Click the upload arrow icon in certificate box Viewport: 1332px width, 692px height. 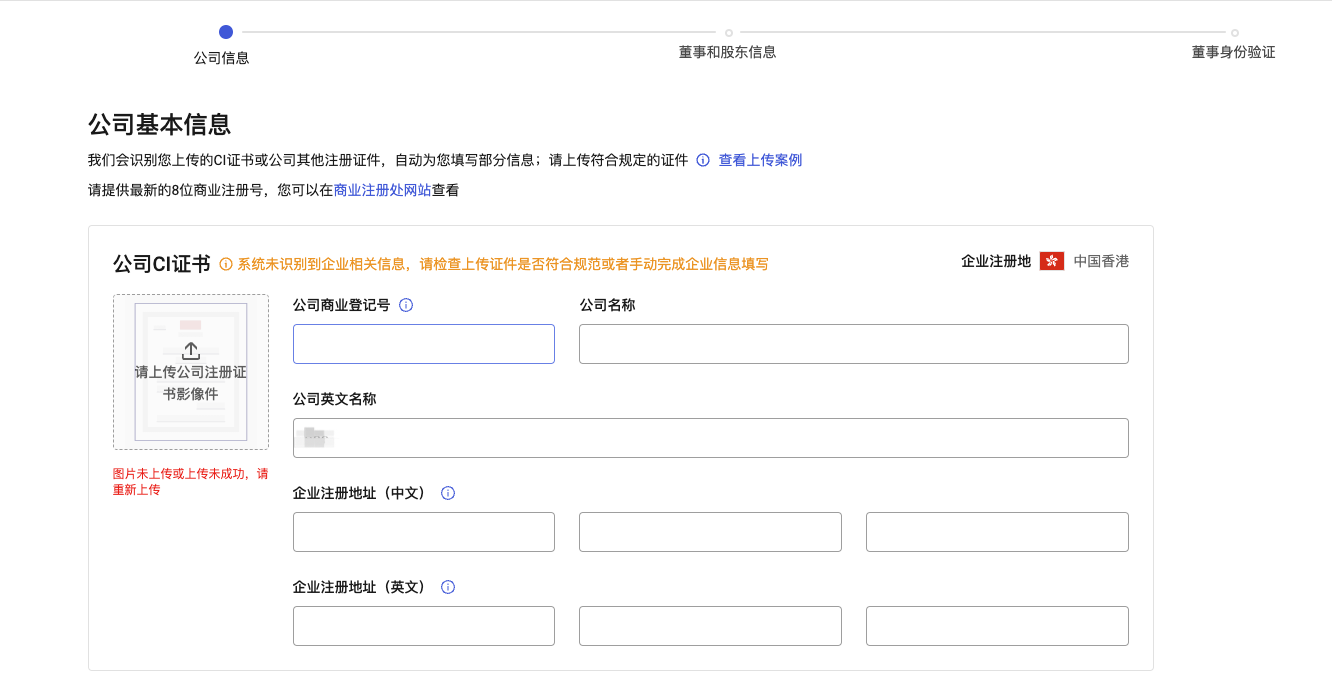[190, 350]
